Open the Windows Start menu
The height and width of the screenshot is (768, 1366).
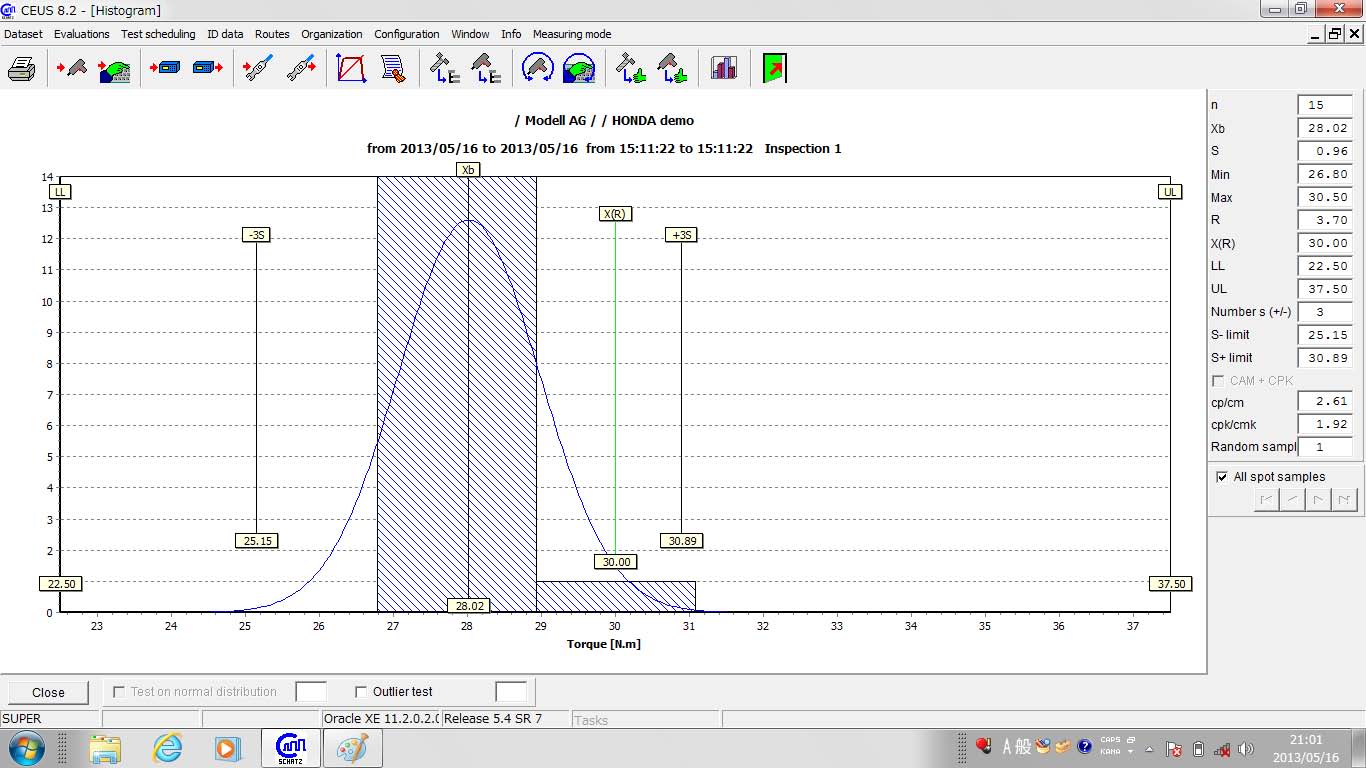(x=25, y=748)
